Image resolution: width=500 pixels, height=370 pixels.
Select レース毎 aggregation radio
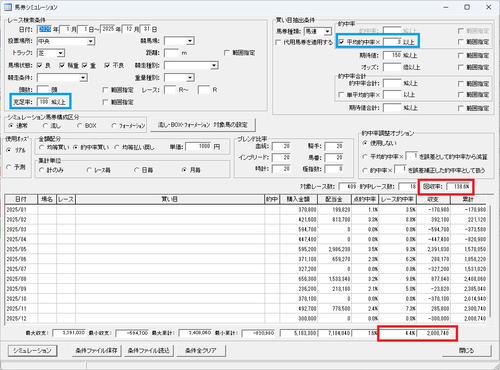click(89, 170)
